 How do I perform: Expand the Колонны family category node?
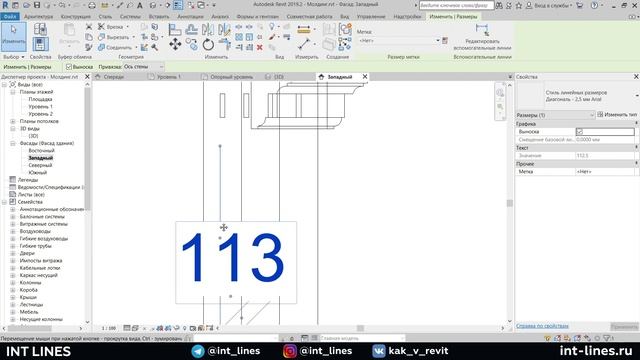(13, 282)
